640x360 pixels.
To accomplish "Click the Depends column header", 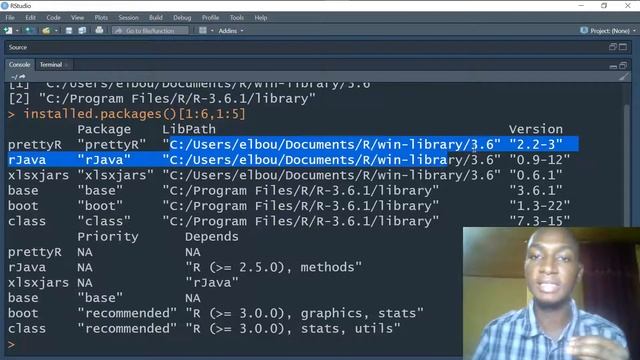I will (x=212, y=237).
